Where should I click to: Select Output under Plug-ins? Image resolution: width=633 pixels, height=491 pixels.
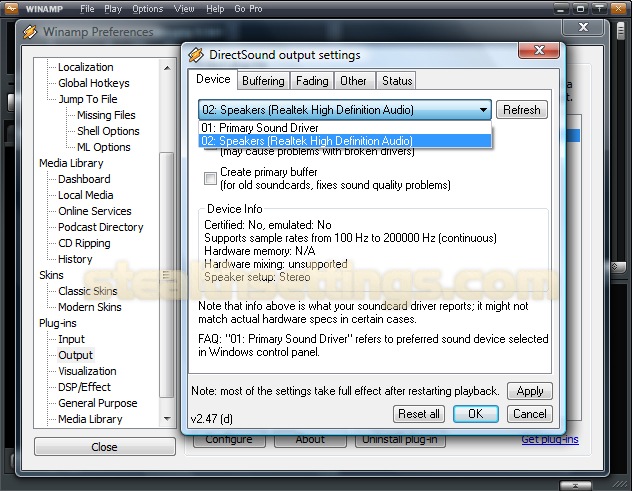click(75, 355)
